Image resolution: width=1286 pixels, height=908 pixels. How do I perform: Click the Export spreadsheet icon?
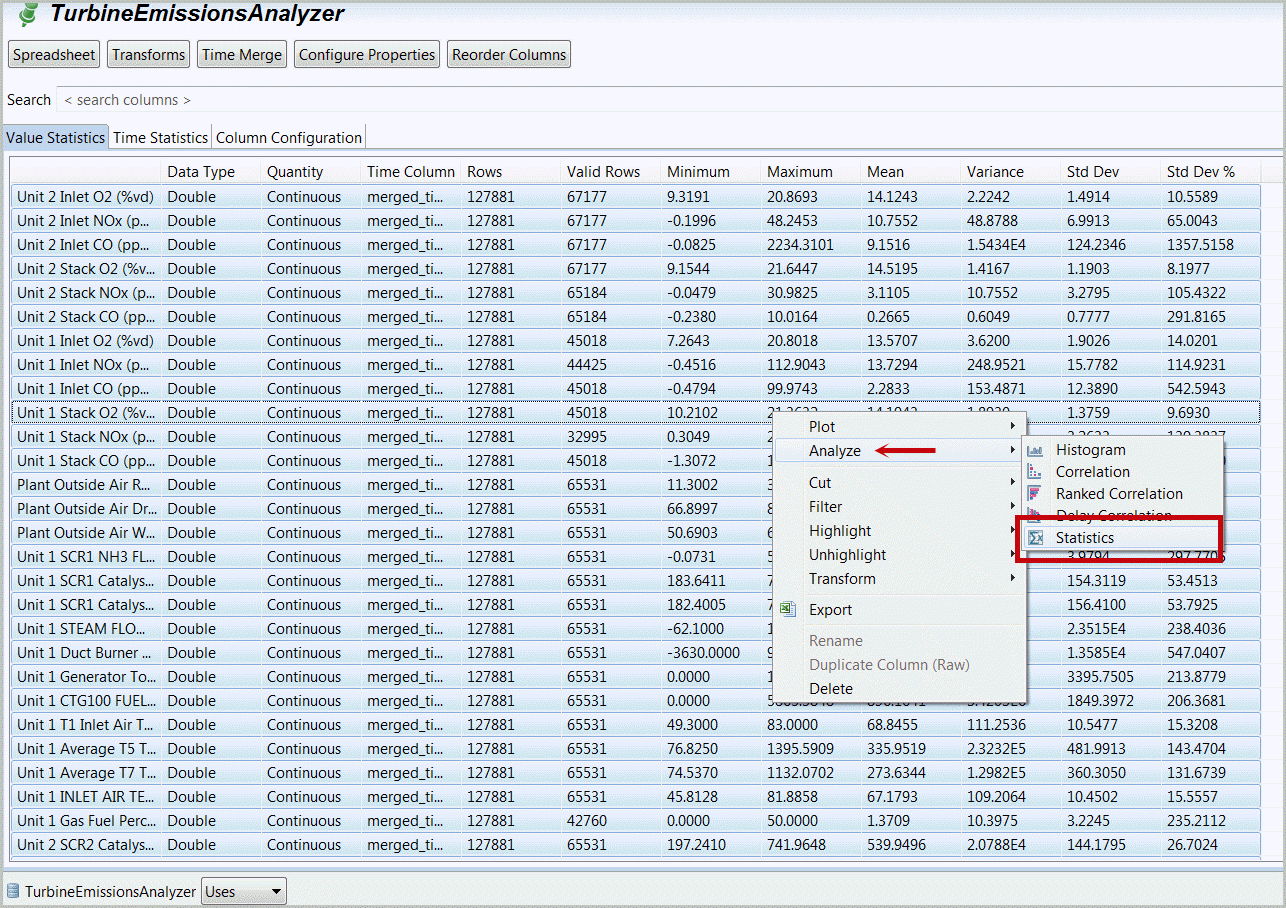click(x=788, y=610)
